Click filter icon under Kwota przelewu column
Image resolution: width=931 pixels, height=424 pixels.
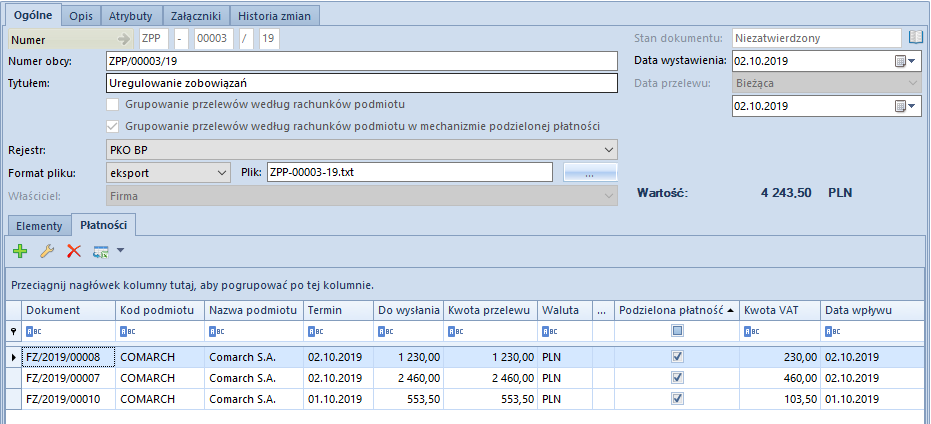point(455,332)
